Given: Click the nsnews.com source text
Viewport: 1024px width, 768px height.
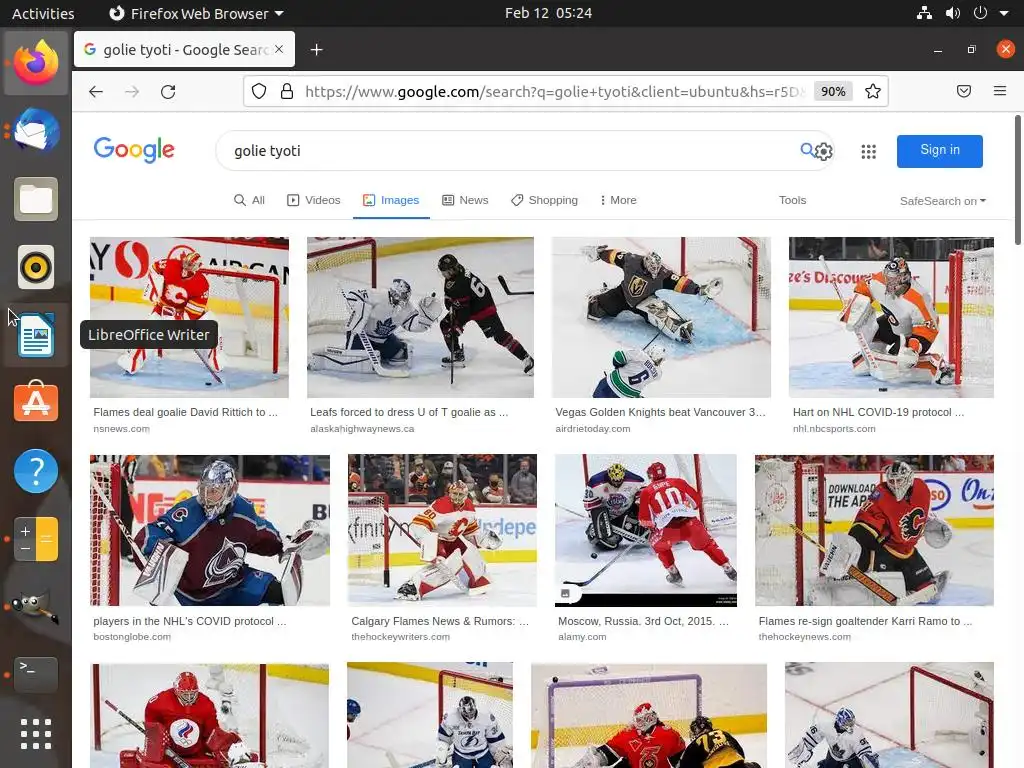Looking at the screenshot, I should [121, 429].
